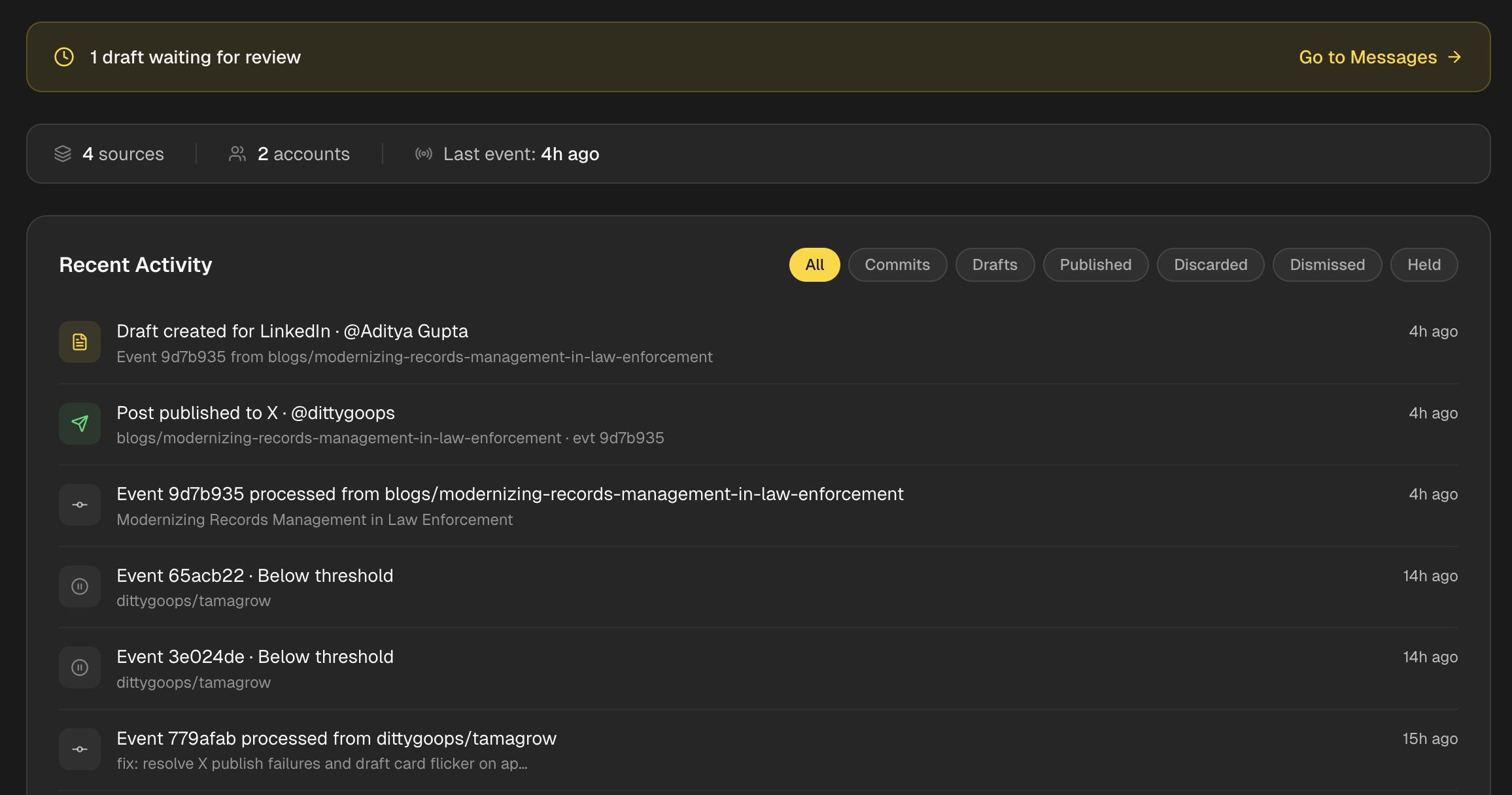The width and height of the screenshot is (1512, 795).
Task: Click commit icon for Event 779afab
Action: tap(80, 749)
